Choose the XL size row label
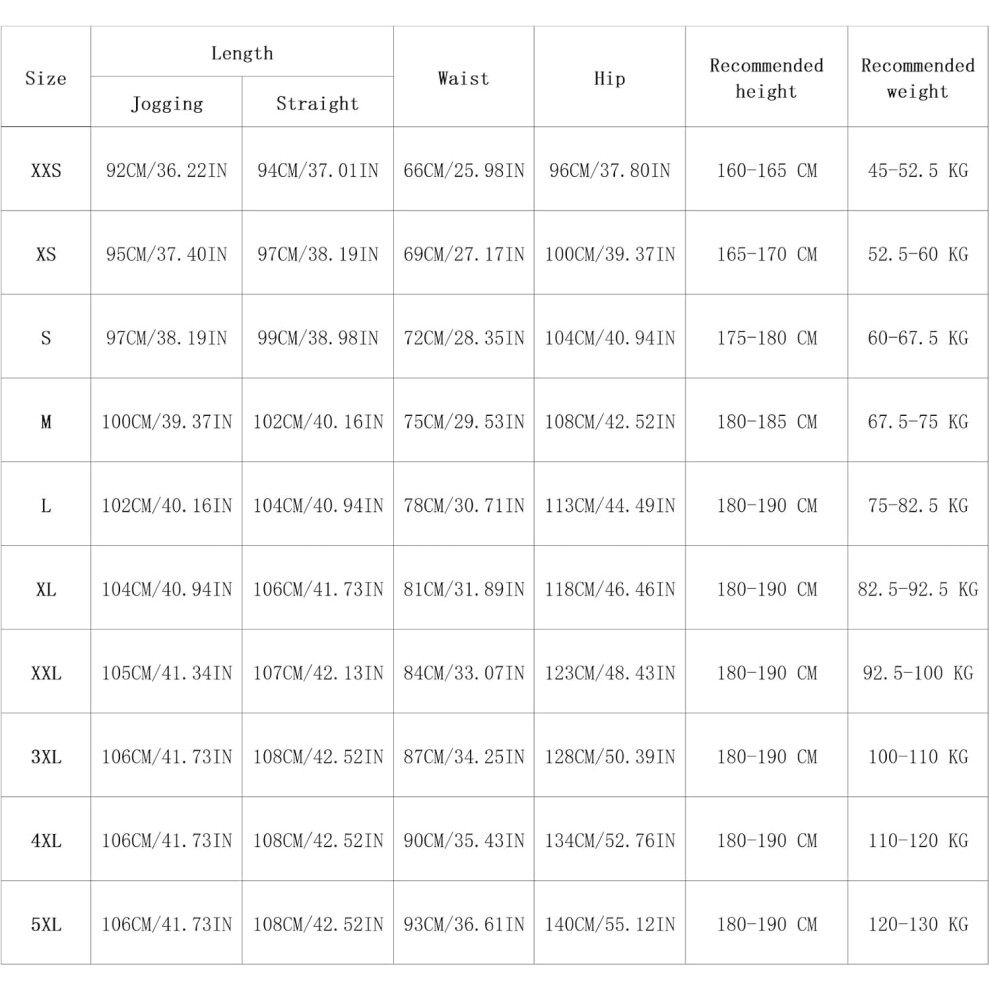The height and width of the screenshot is (990, 990). [x=46, y=589]
